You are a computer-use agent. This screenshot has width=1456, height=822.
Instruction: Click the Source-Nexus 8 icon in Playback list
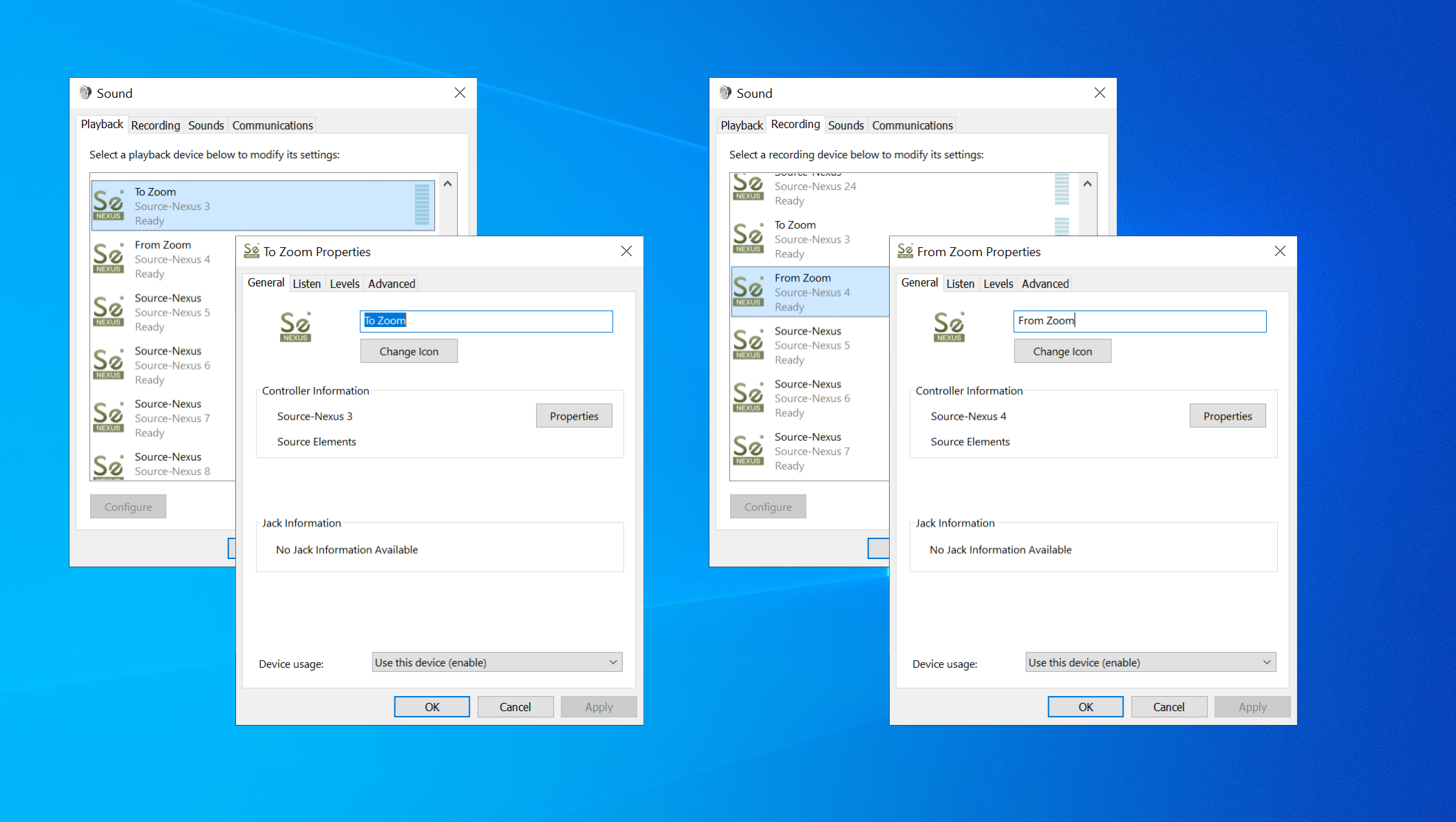[109, 466]
